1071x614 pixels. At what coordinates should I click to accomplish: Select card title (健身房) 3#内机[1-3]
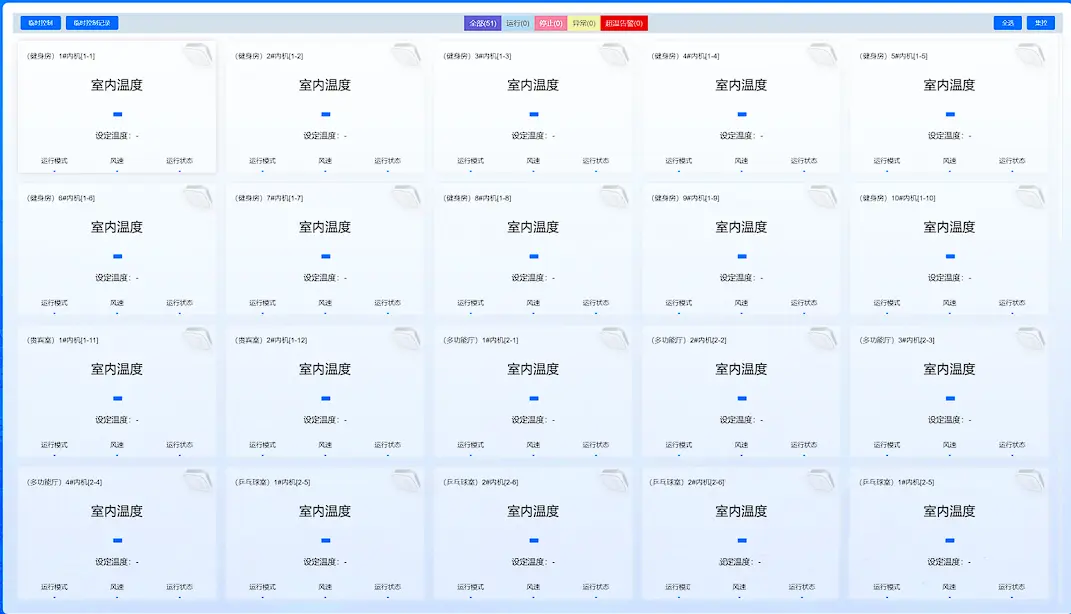(x=477, y=56)
